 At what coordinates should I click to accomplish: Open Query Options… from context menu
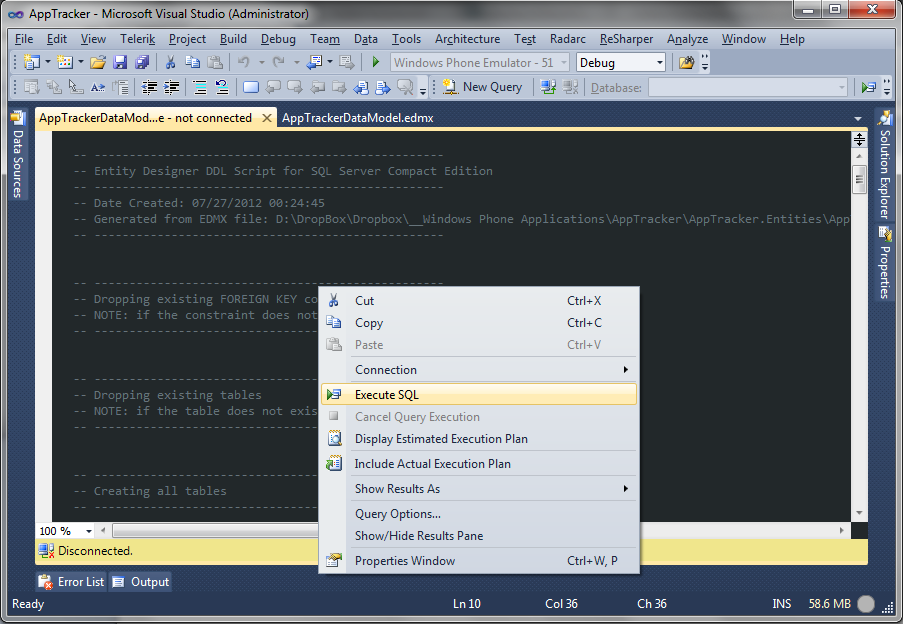pyautogui.click(x=479, y=514)
